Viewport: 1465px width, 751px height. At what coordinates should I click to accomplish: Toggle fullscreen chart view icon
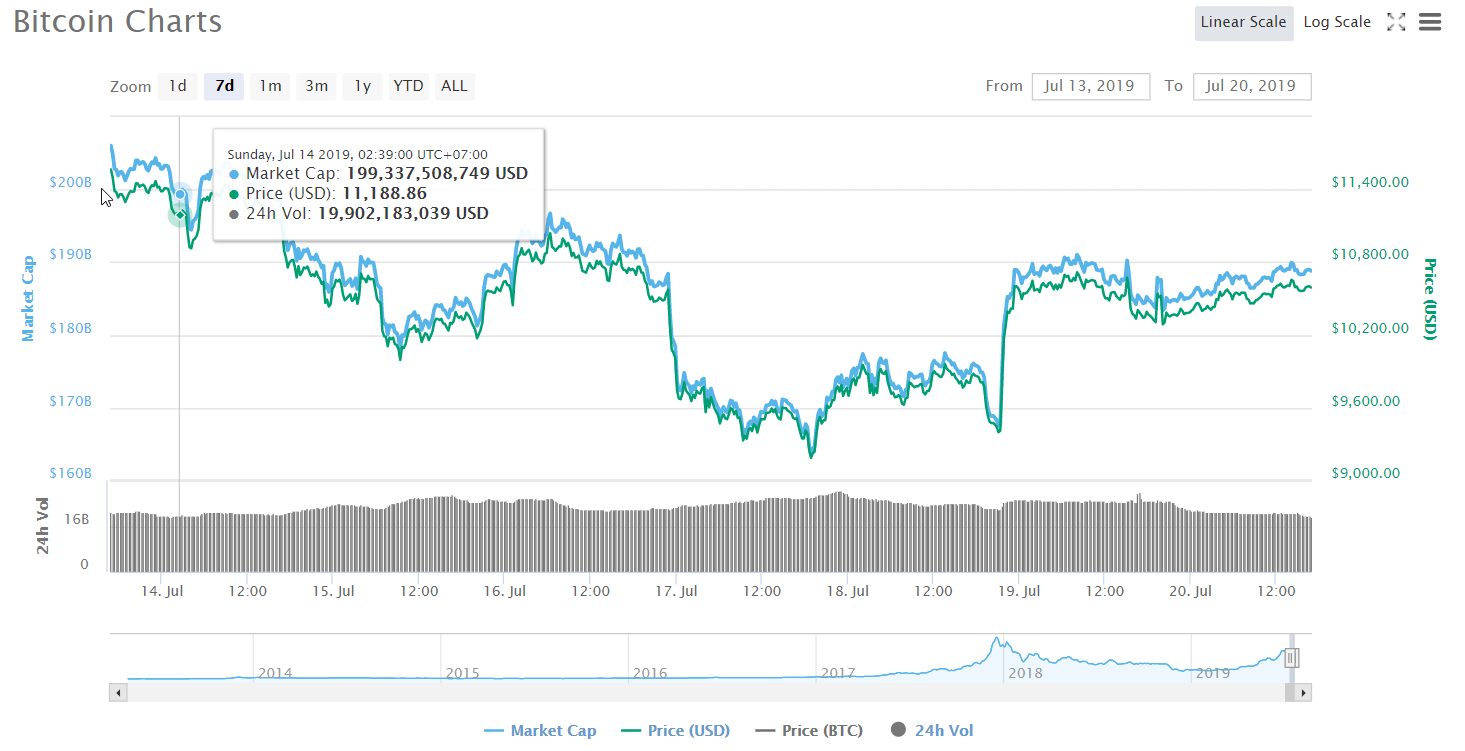1396,22
